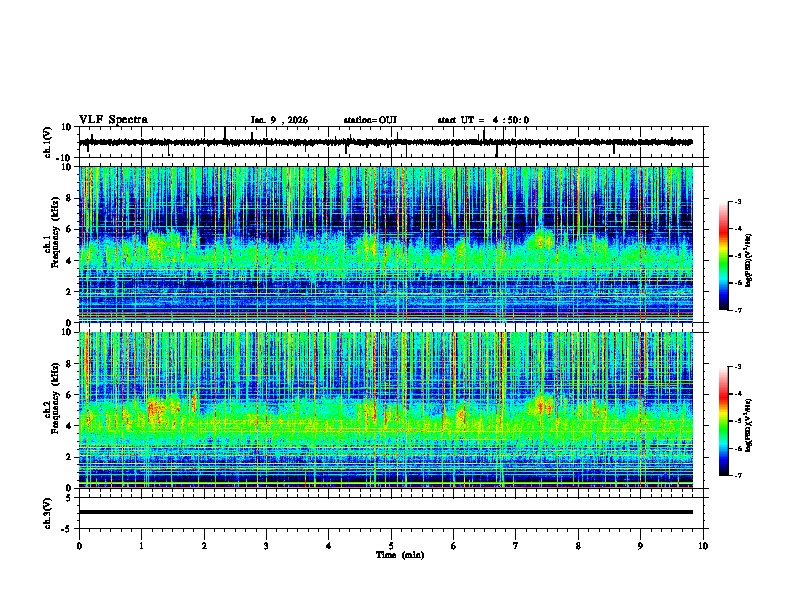Click the '-7' label on the lower colorbar
The image size is (792, 612).
(x=737, y=476)
